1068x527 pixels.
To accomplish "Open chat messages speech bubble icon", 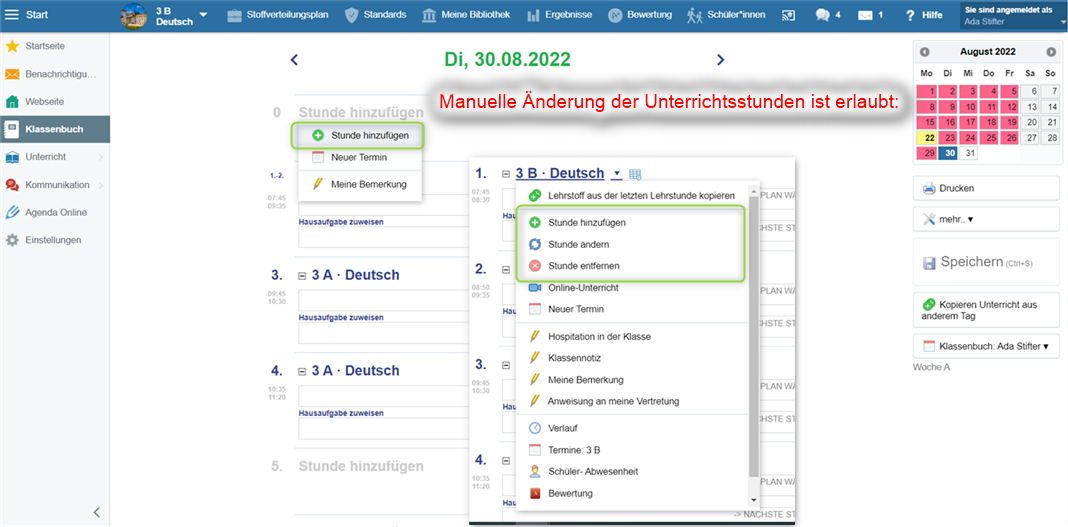I will pyautogui.click(x=822, y=15).
